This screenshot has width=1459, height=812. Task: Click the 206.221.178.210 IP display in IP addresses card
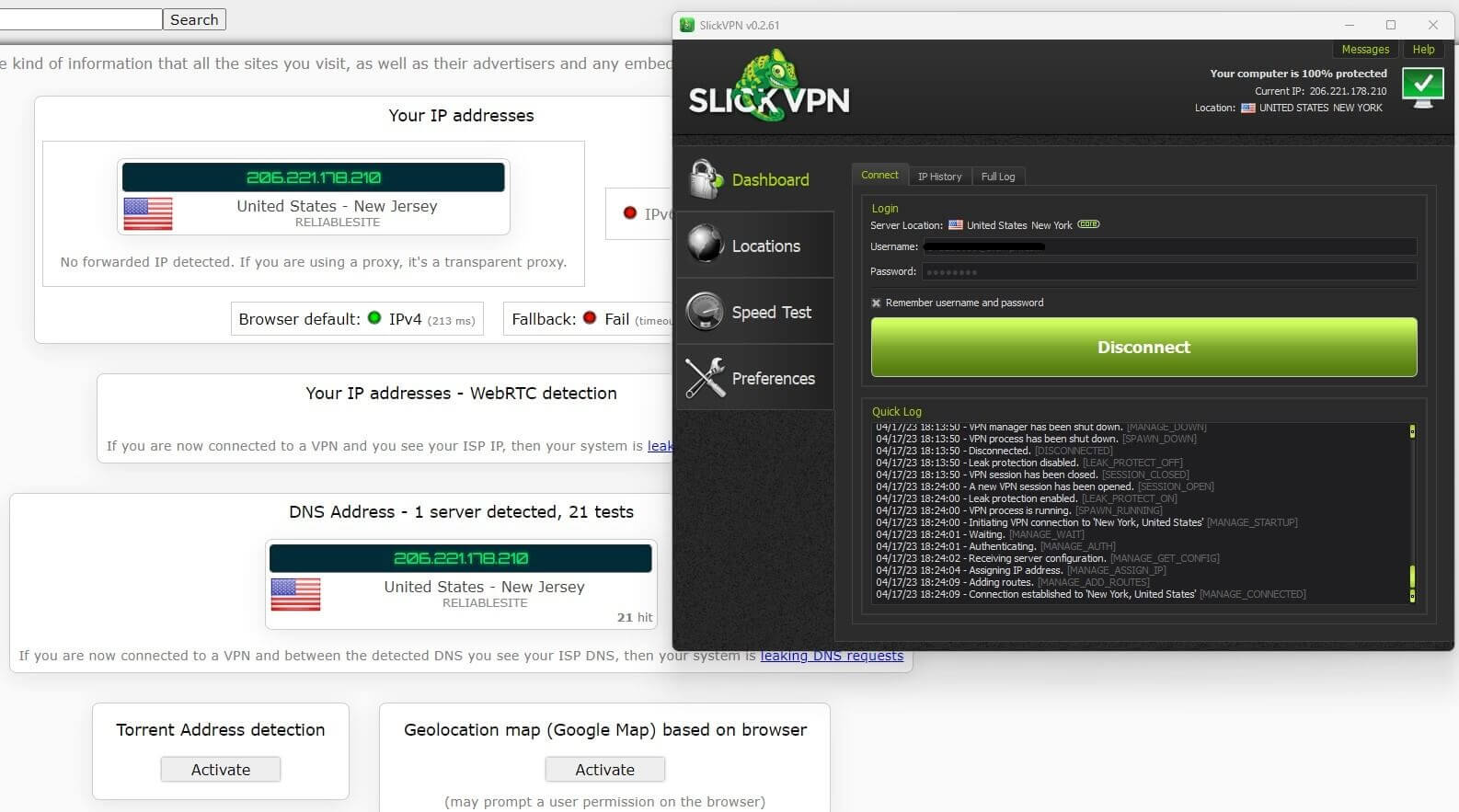(x=314, y=177)
